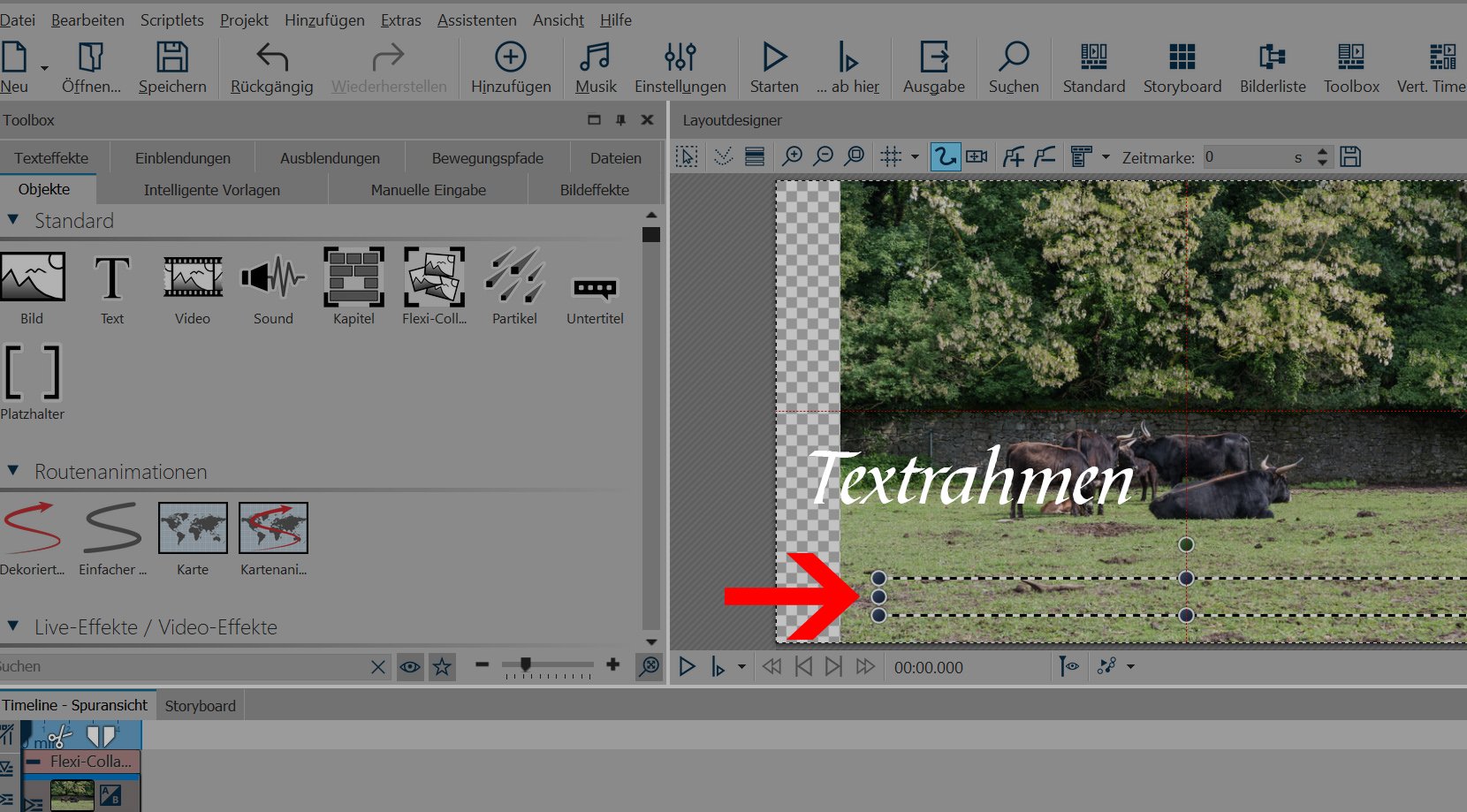Click the Toolbox icon size slider
1467x812 pixels.
[526, 664]
